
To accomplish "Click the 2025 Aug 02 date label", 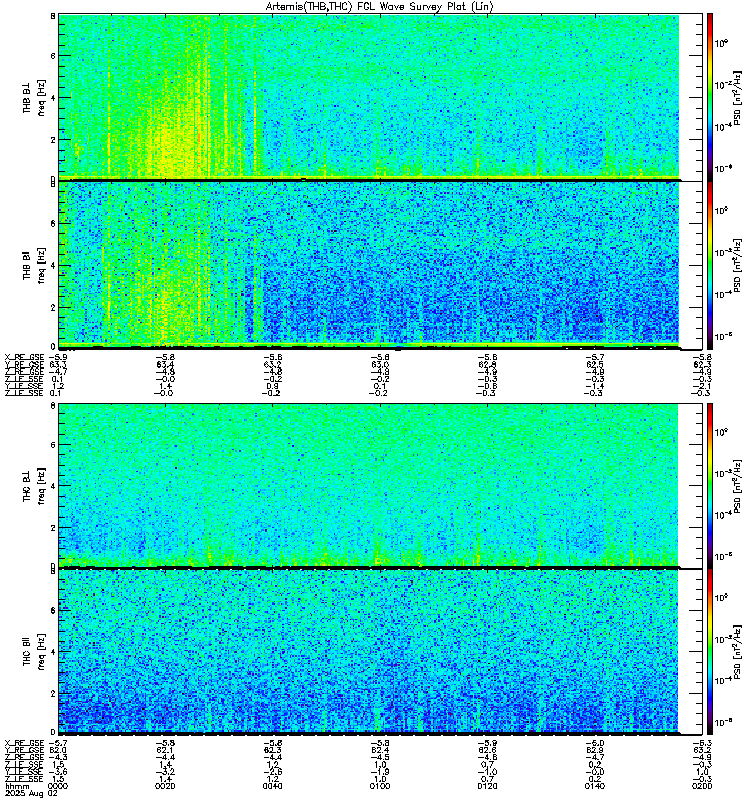I will pos(31,793).
